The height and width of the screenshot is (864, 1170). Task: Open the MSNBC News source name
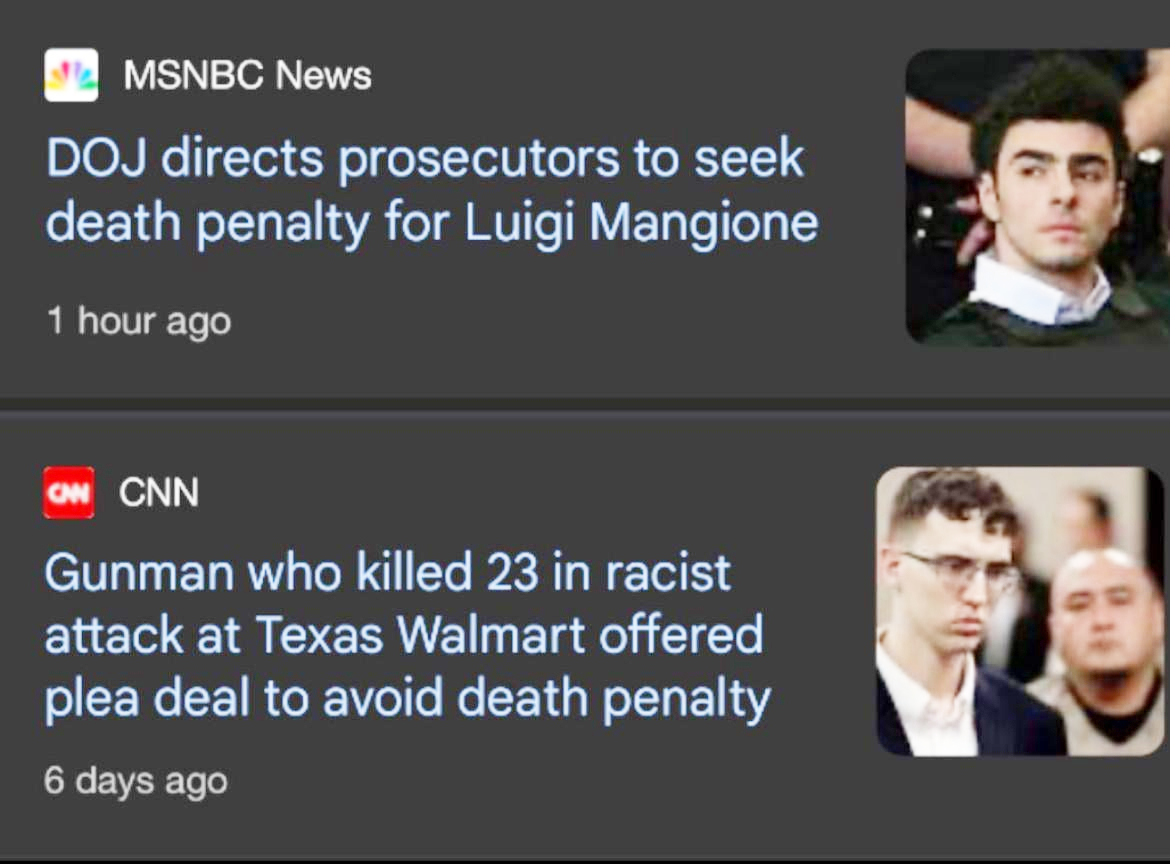[x=247, y=75]
